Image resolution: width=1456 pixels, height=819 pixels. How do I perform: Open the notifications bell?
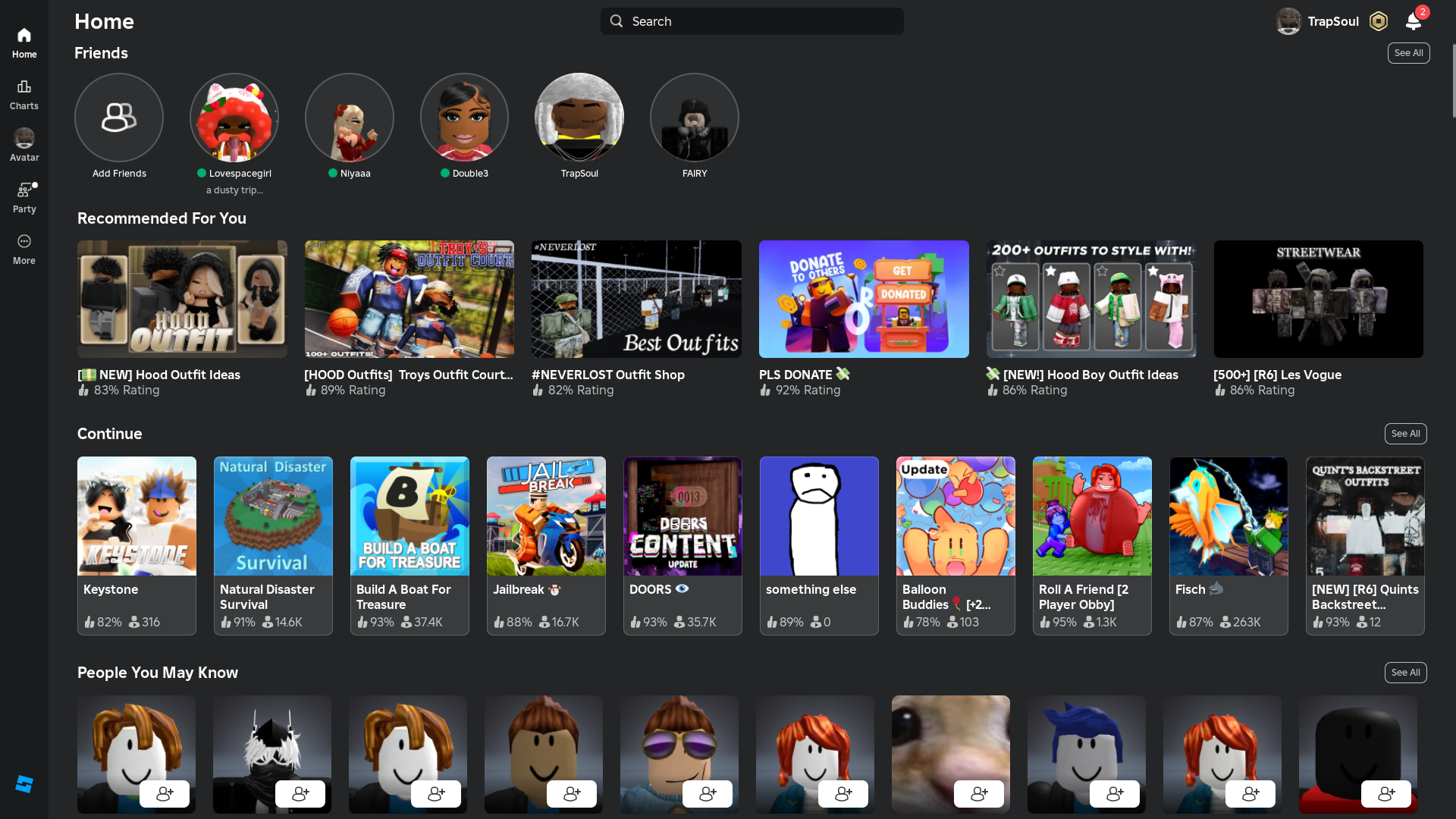tap(1414, 21)
